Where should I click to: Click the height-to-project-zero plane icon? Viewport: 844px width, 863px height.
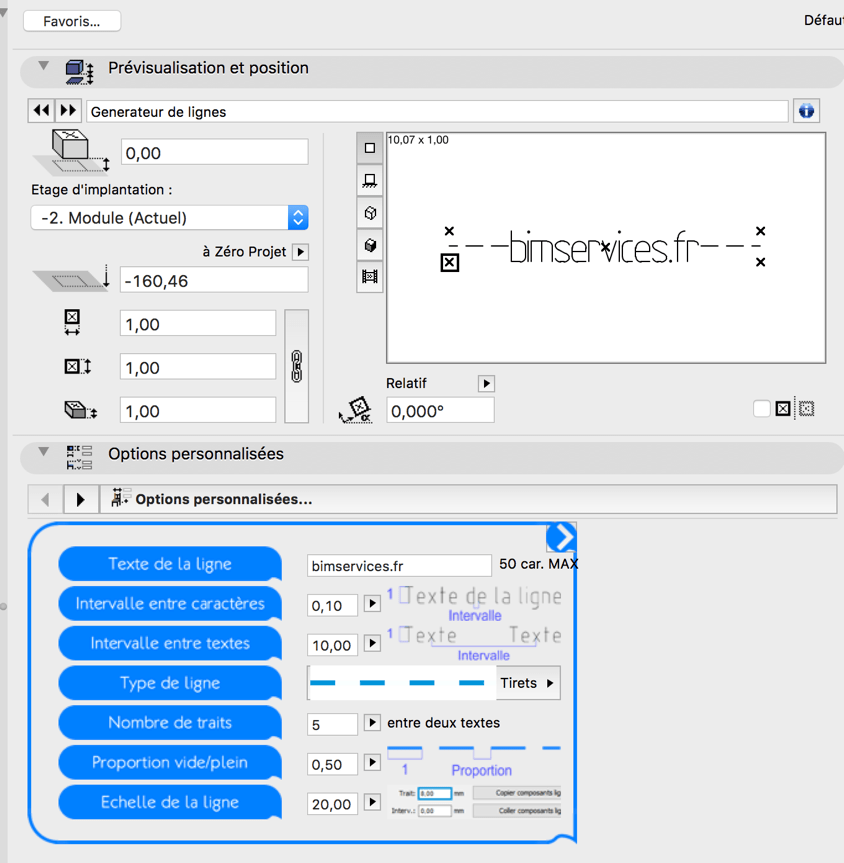72,278
